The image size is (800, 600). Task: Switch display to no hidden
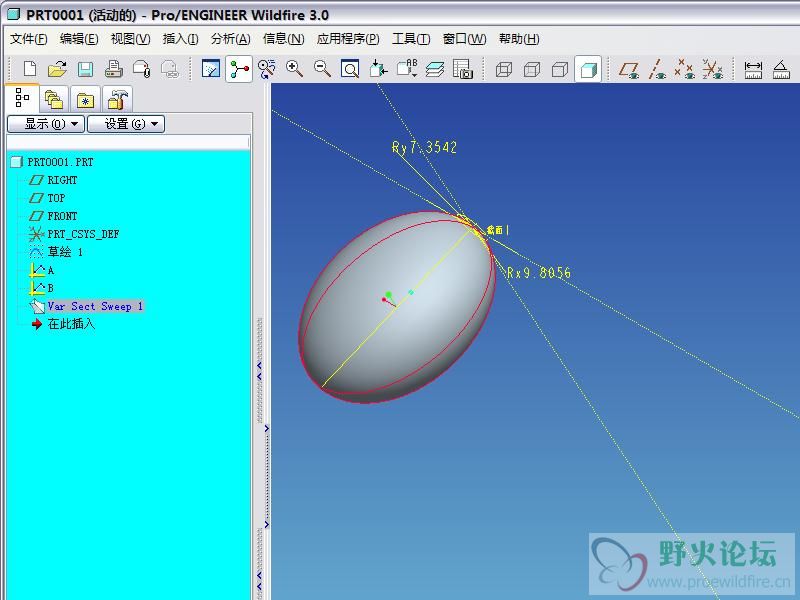(560, 68)
